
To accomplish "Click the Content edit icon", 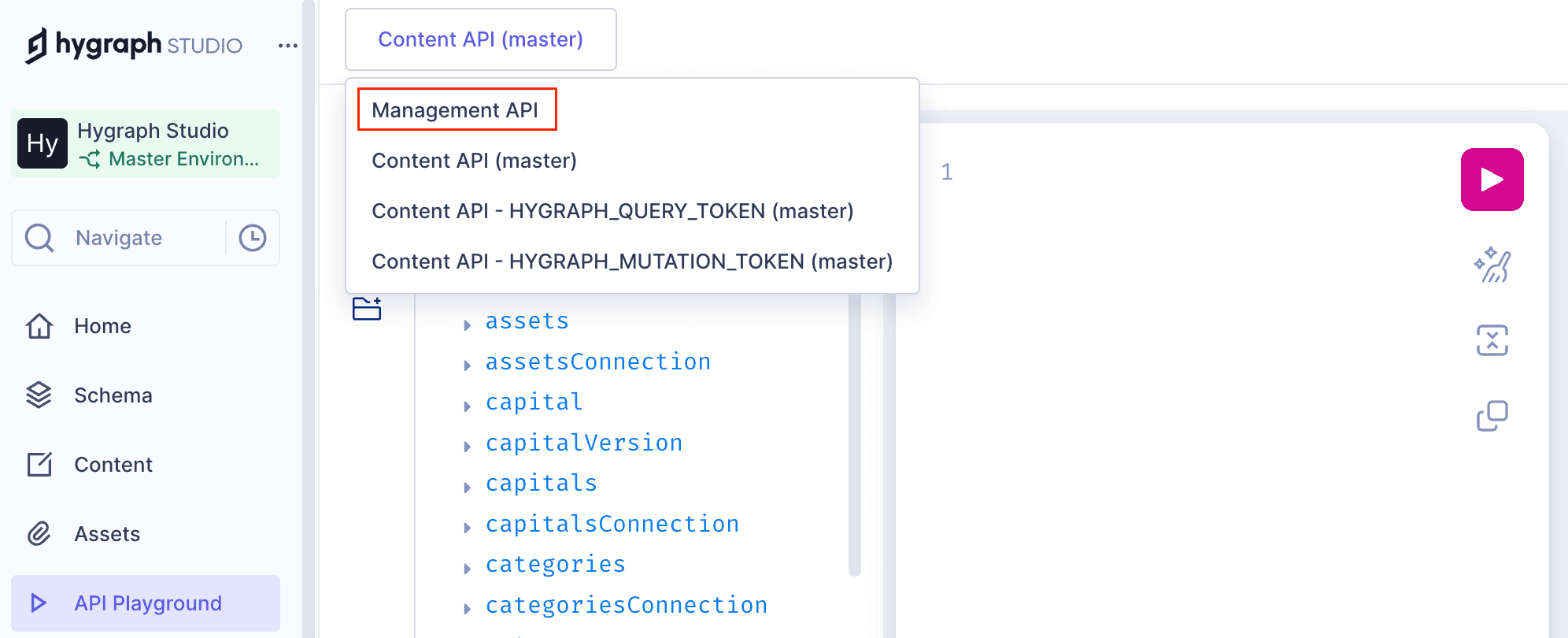I will (x=39, y=465).
